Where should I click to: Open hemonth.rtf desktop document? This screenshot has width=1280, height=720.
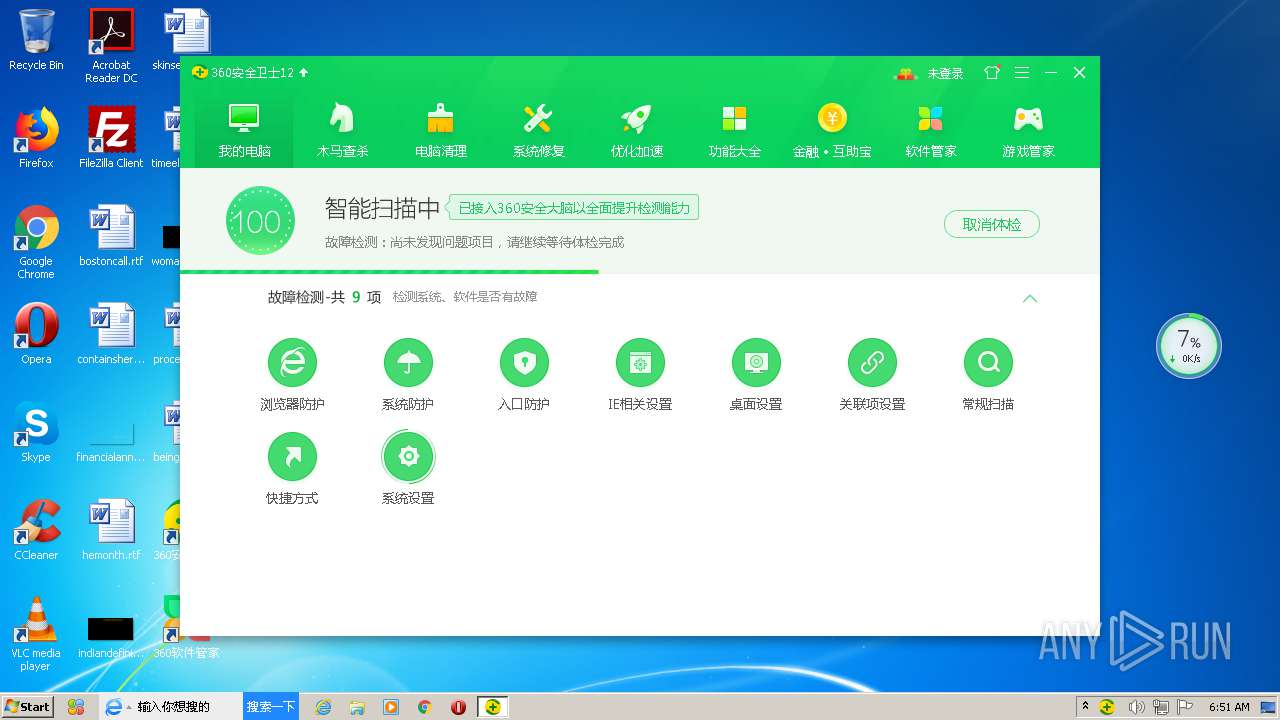click(111, 530)
